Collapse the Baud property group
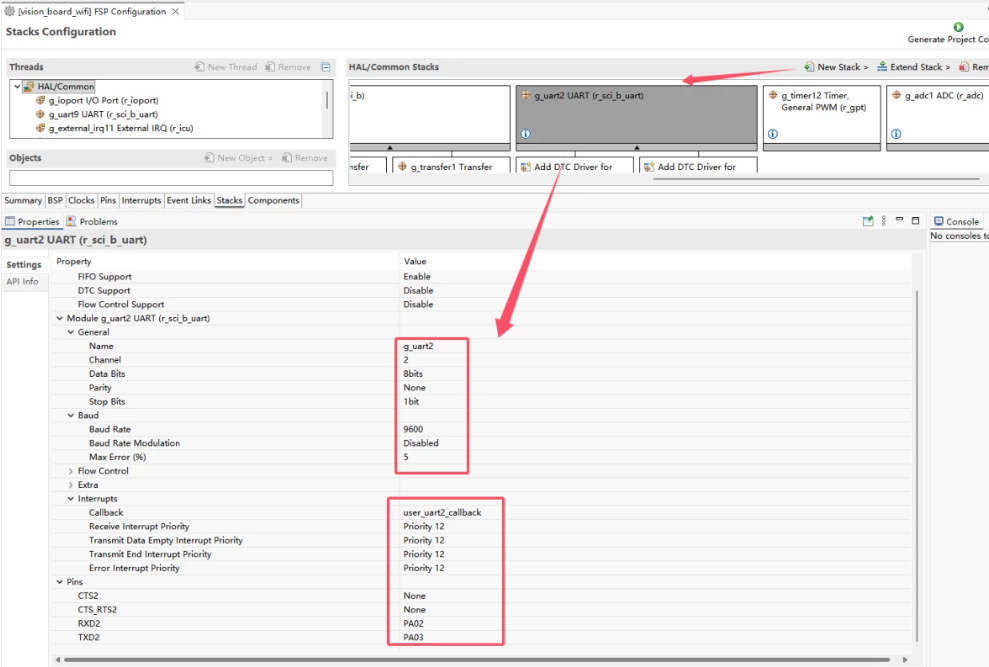 tap(71, 415)
